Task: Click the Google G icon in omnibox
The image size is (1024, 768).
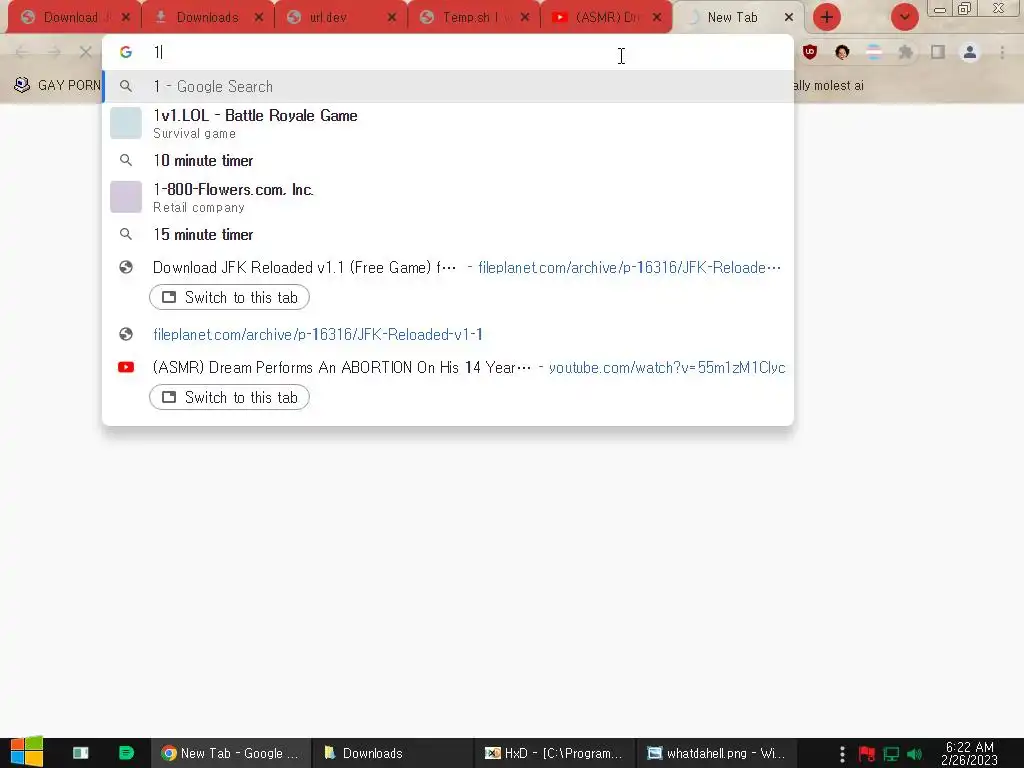Action: click(125, 52)
